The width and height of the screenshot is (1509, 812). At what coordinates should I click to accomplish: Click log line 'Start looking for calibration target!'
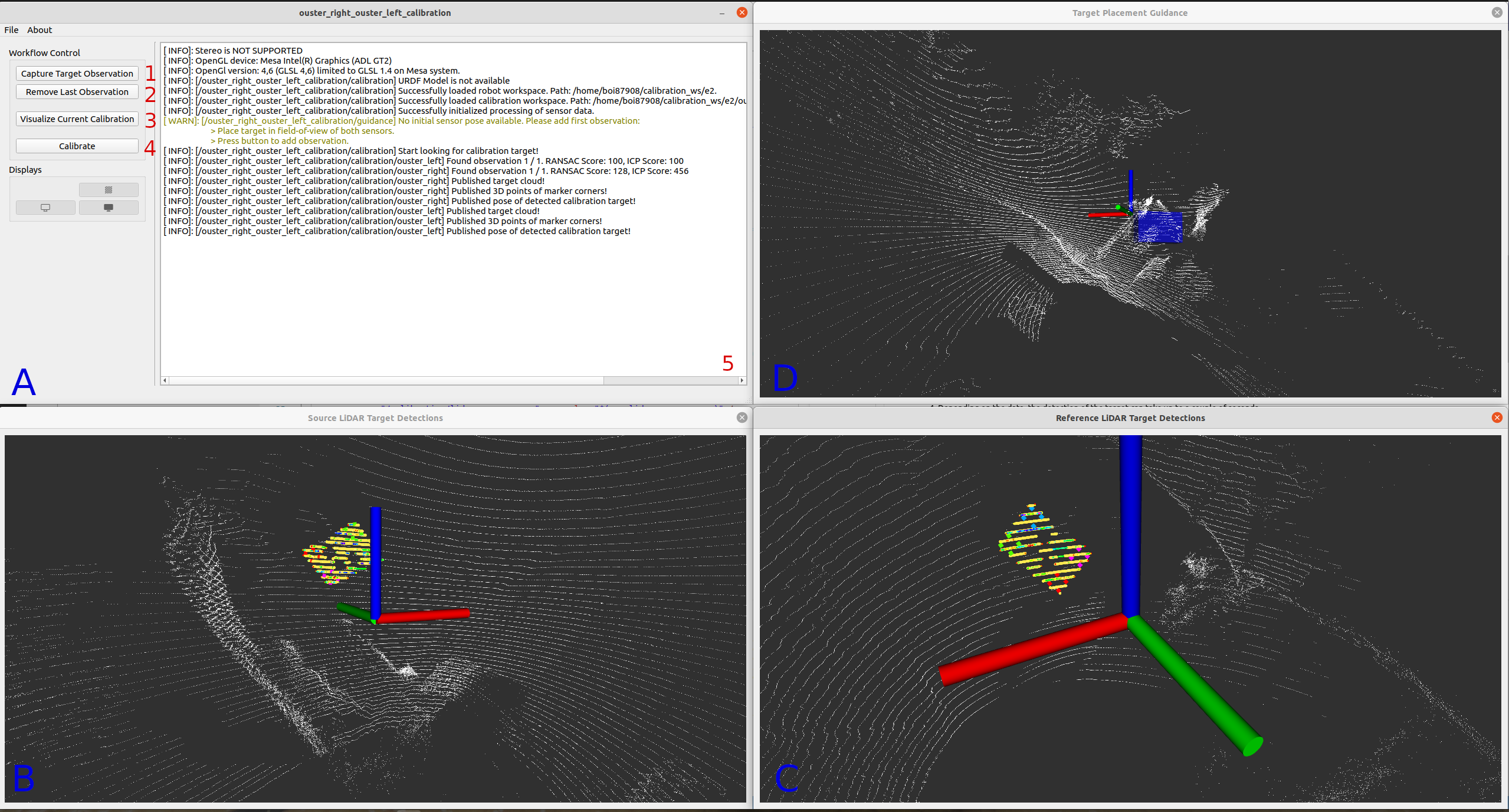[351, 151]
